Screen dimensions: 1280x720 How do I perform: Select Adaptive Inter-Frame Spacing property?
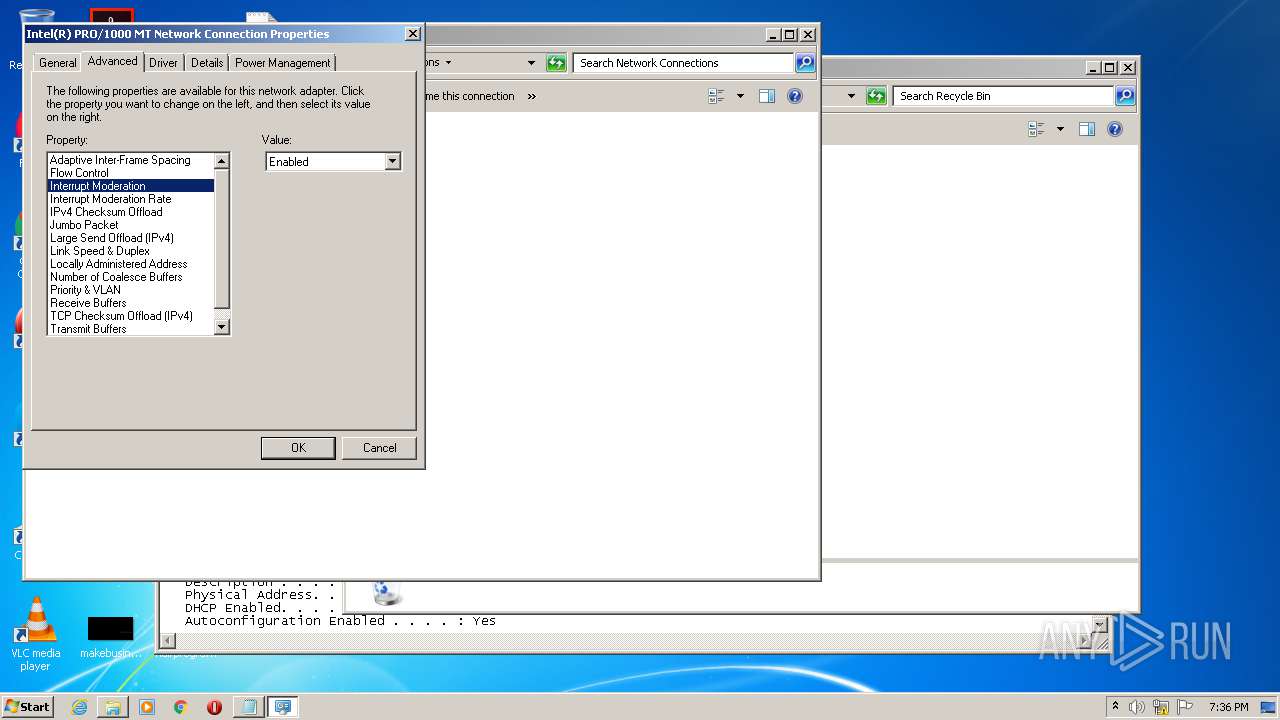pyautogui.click(x=130, y=160)
